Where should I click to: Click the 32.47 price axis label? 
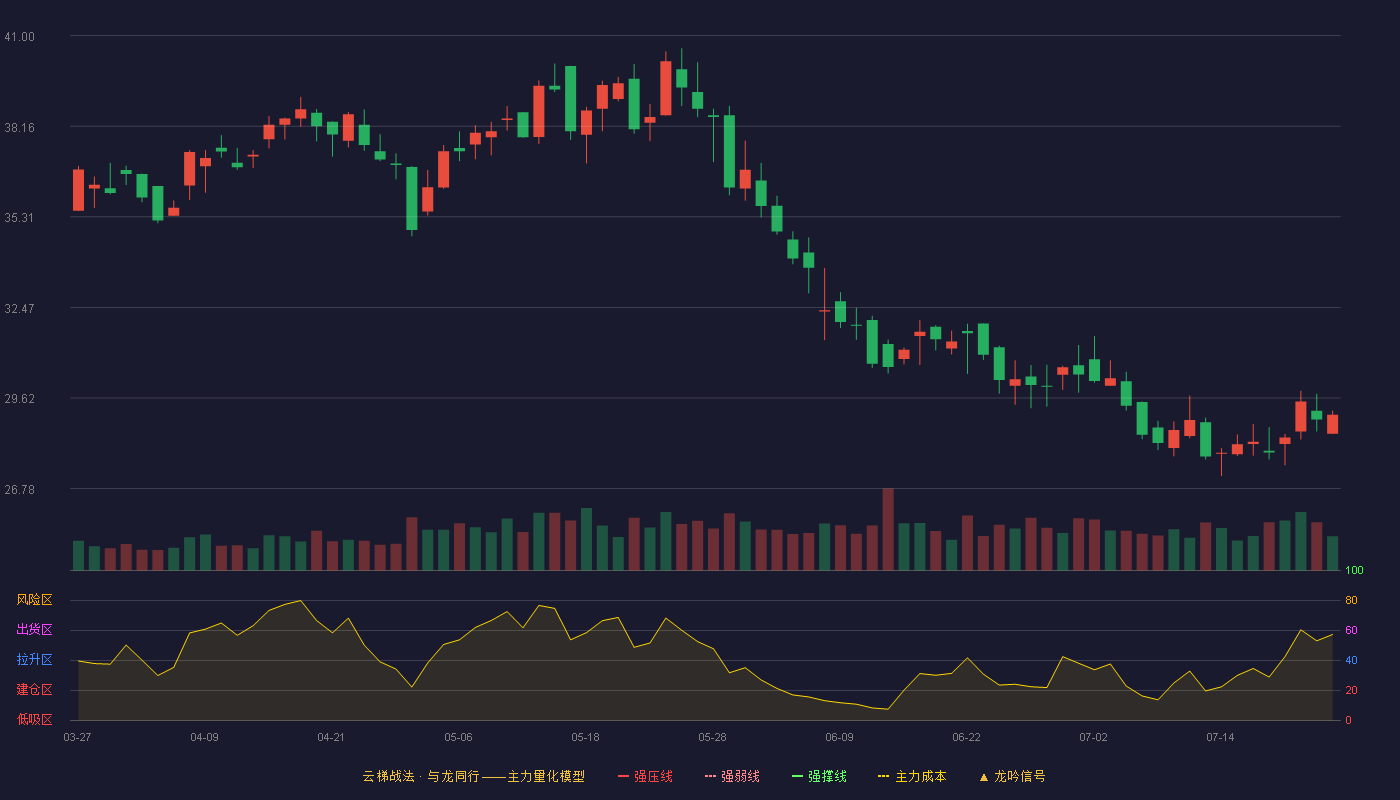[x=19, y=308]
